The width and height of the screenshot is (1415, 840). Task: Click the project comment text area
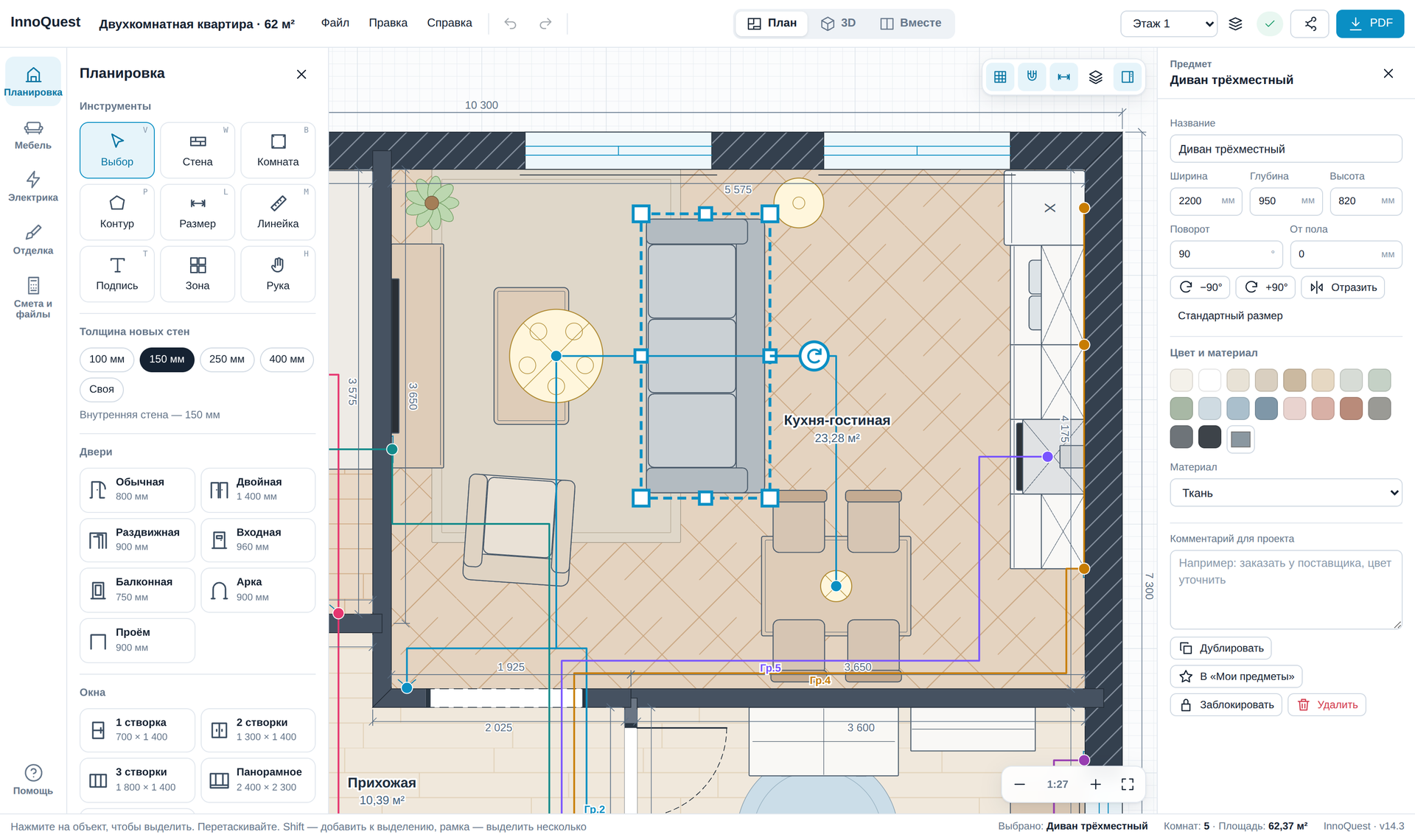pyautogui.click(x=1286, y=589)
